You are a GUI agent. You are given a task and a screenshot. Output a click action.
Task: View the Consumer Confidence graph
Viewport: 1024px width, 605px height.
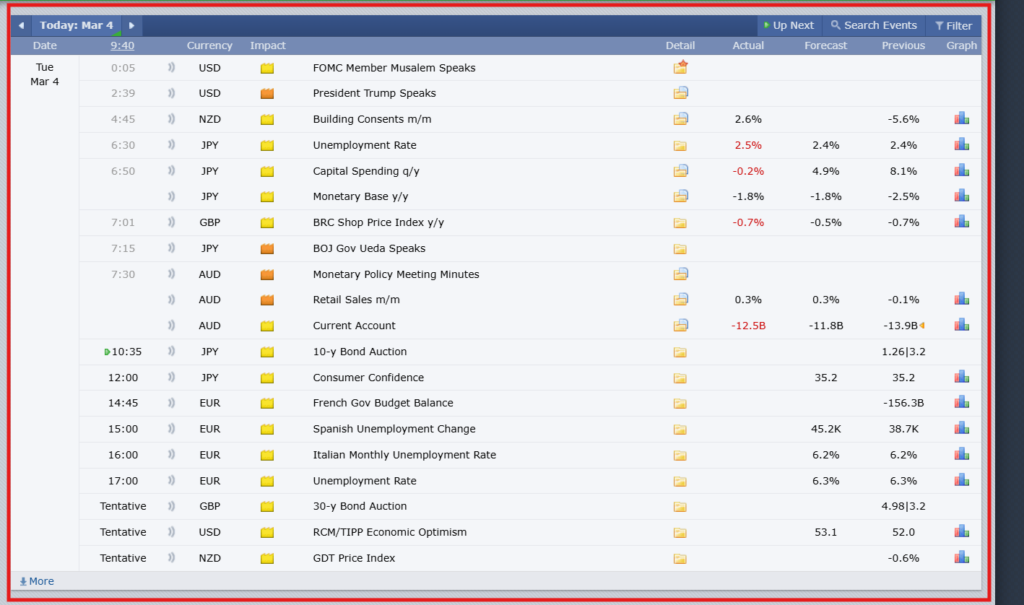click(x=961, y=377)
